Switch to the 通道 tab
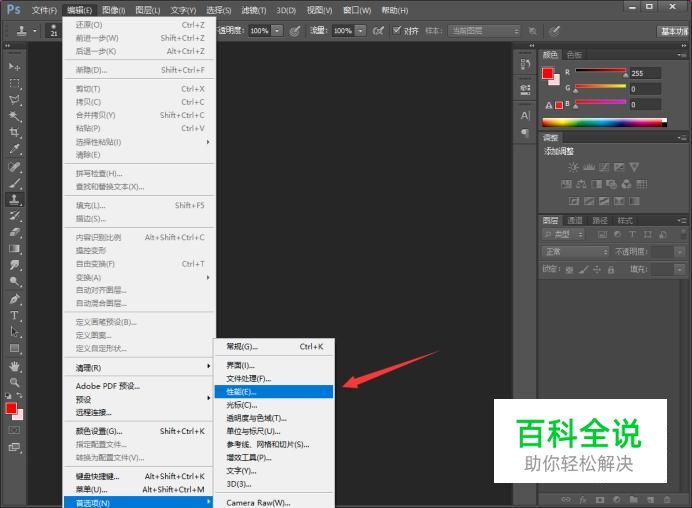 coord(575,220)
